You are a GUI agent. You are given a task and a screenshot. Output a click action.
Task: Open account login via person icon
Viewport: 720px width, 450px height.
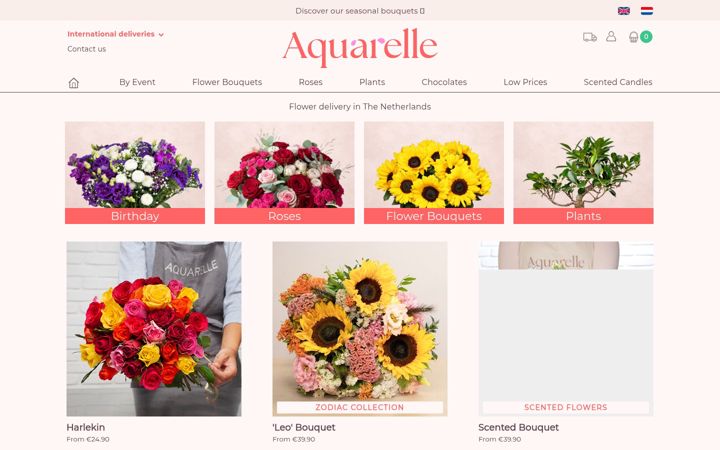(611, 36)
